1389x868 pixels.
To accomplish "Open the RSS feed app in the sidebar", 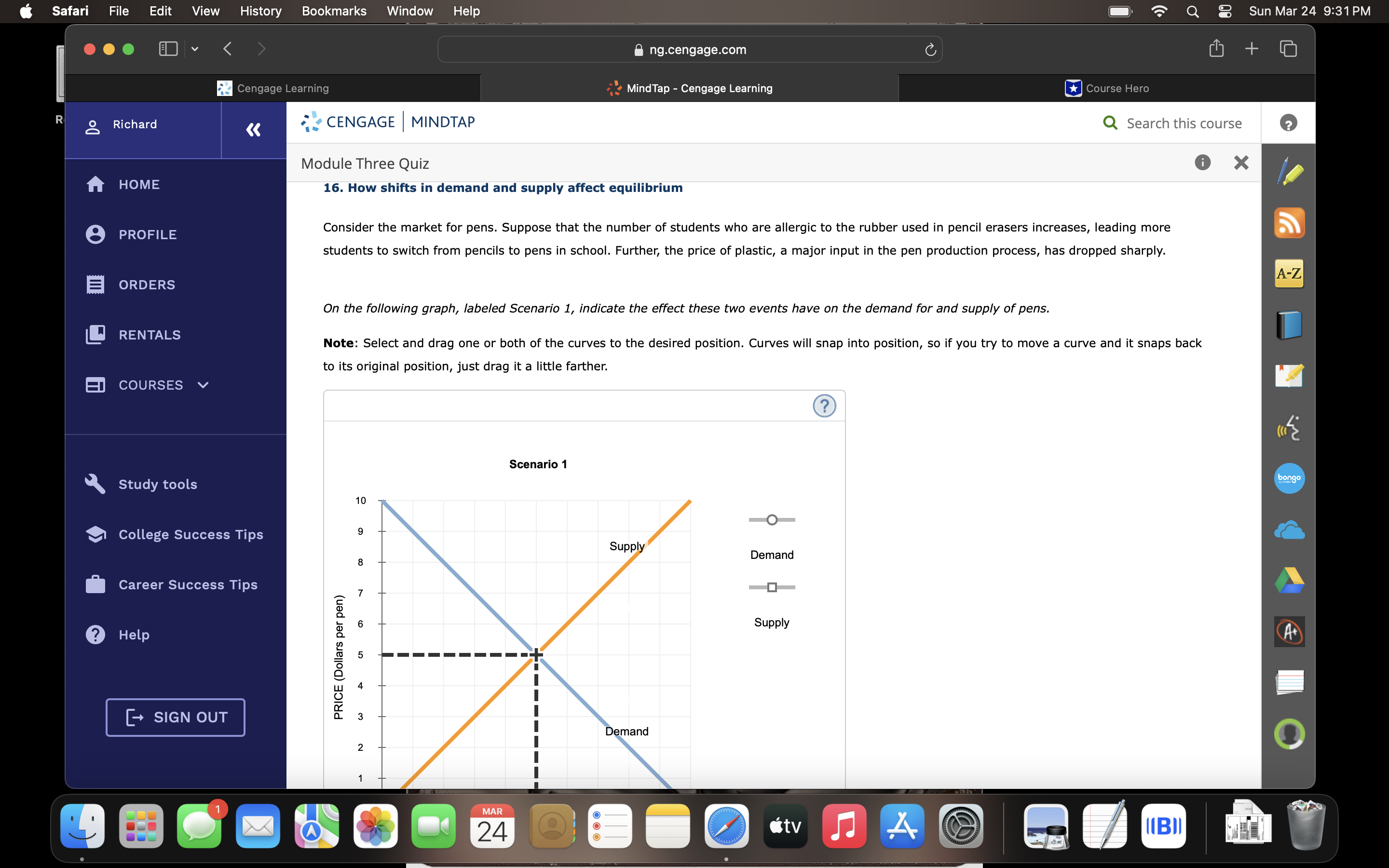I will (1290, 223).
